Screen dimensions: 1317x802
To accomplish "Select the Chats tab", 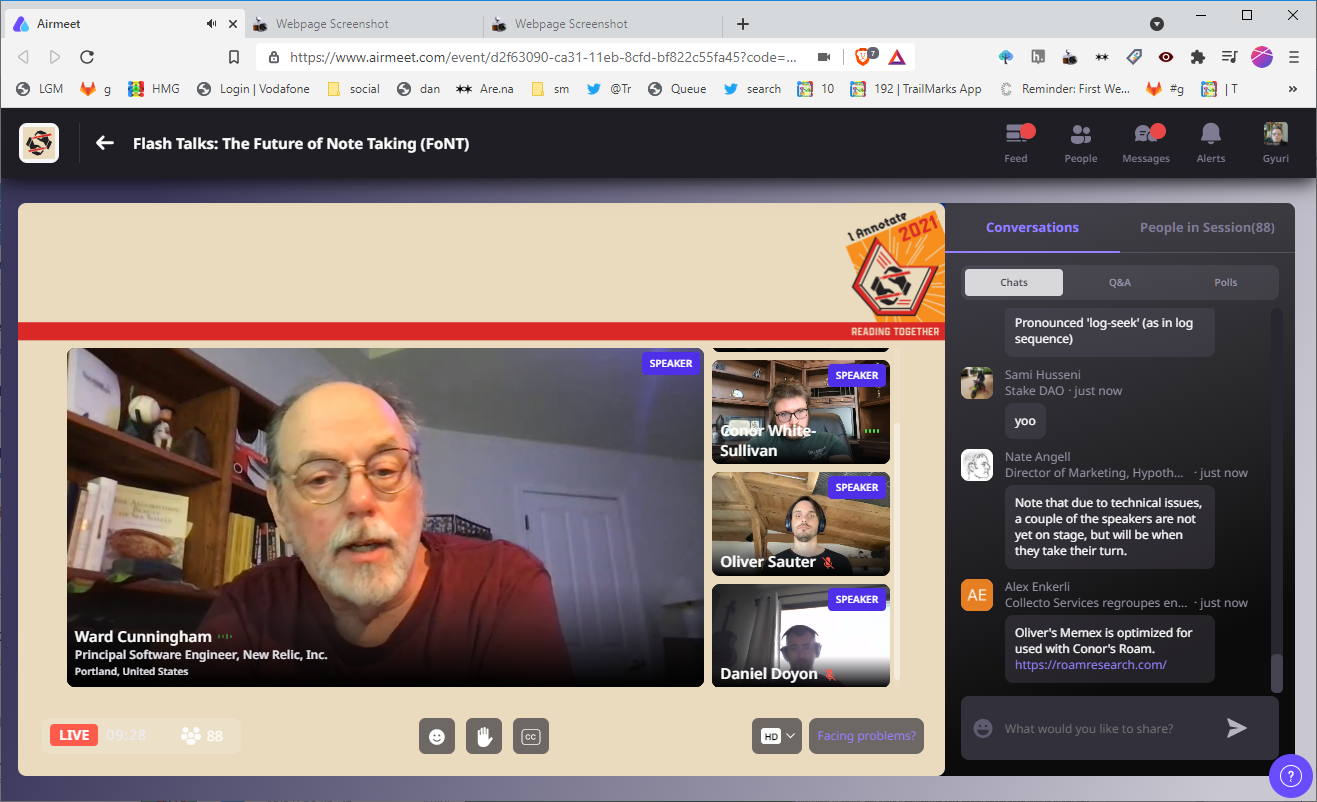I will (1014, 282).
